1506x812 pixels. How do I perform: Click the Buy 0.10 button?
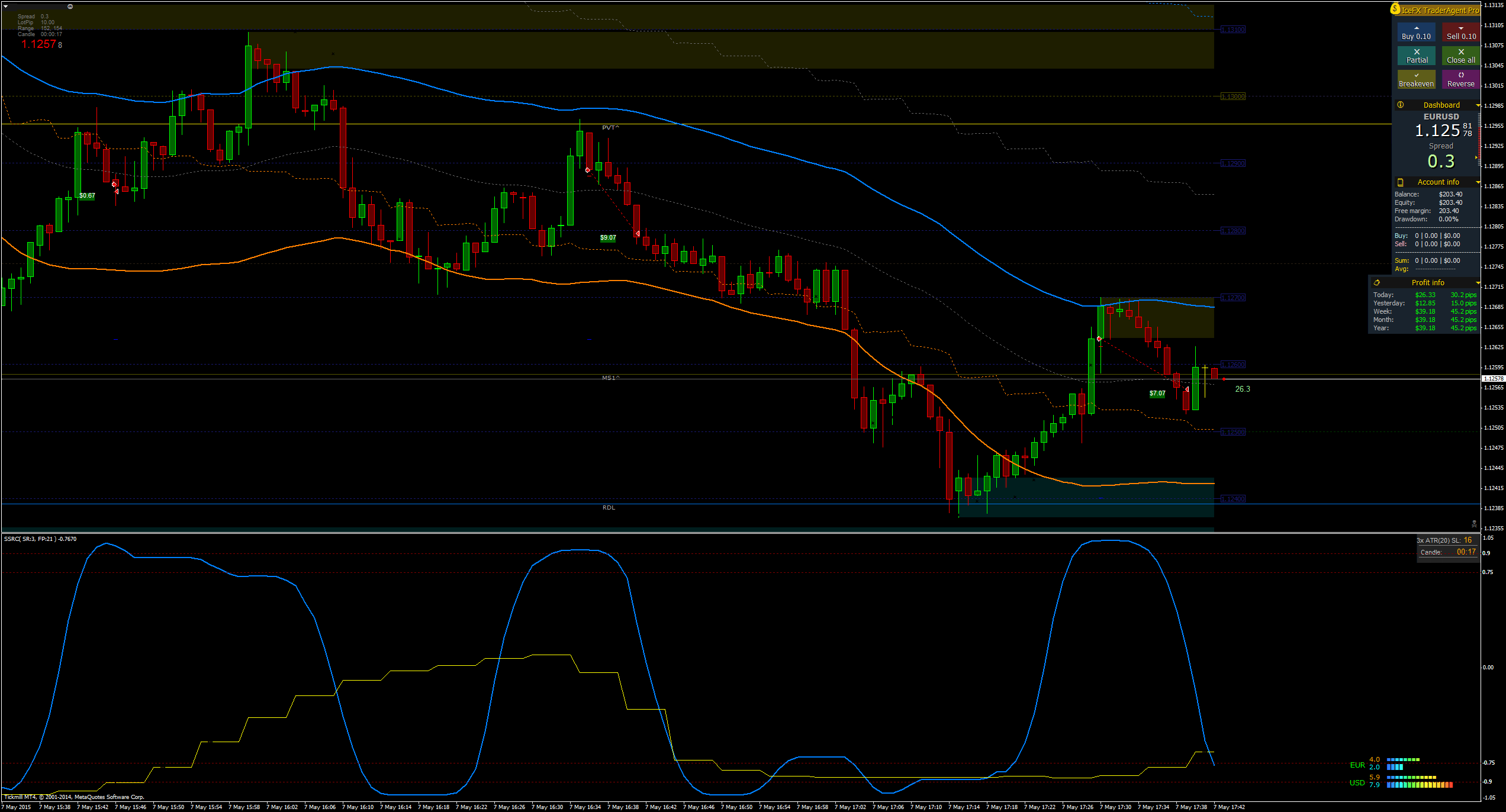pos(1416,32)
